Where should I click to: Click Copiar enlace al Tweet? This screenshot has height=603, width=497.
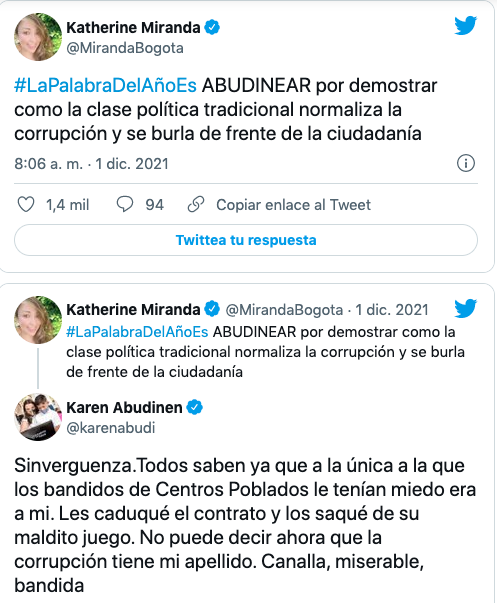(293, 205)
